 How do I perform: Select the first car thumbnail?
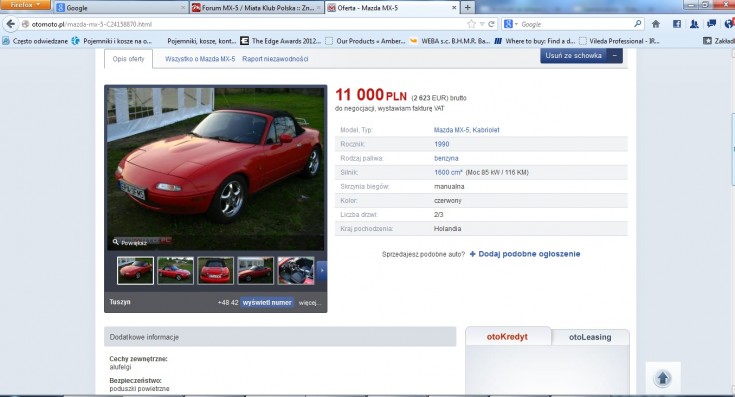(135, 270)
